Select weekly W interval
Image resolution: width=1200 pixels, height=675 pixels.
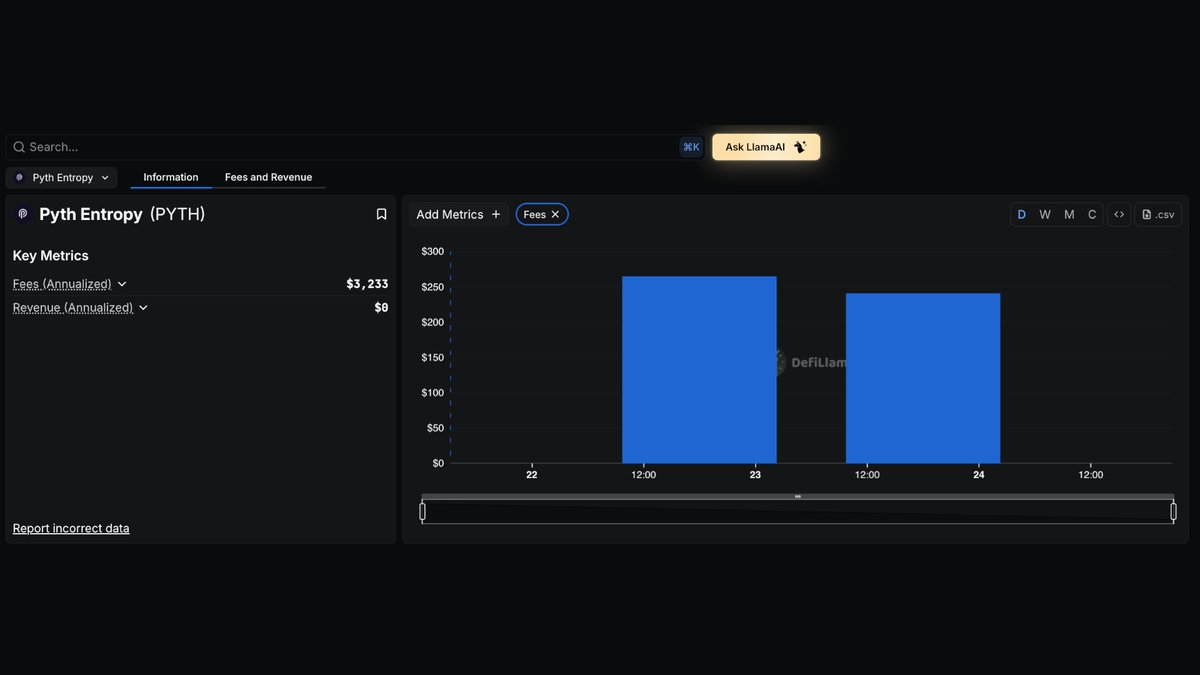1045,214
